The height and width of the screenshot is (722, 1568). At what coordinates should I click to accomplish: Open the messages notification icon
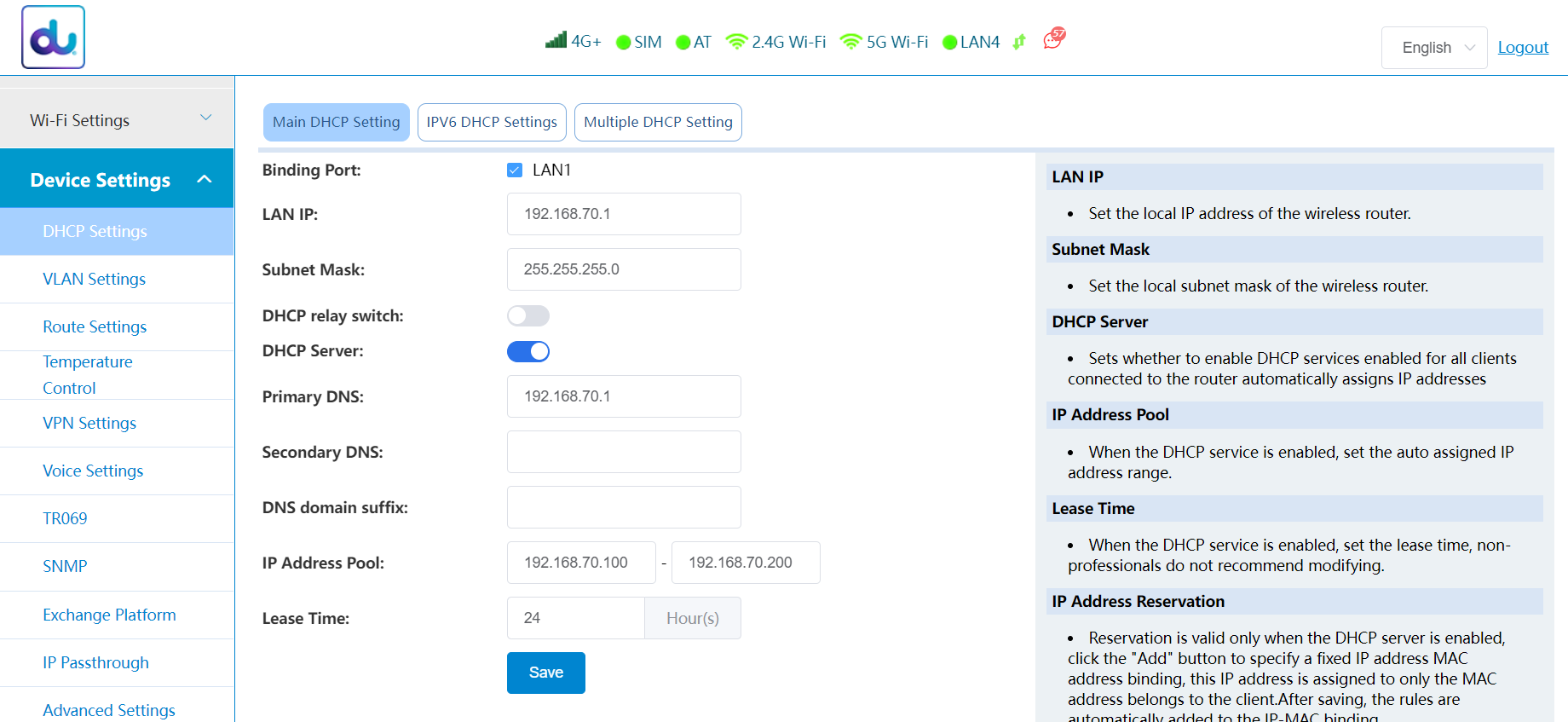(1054, 39)
